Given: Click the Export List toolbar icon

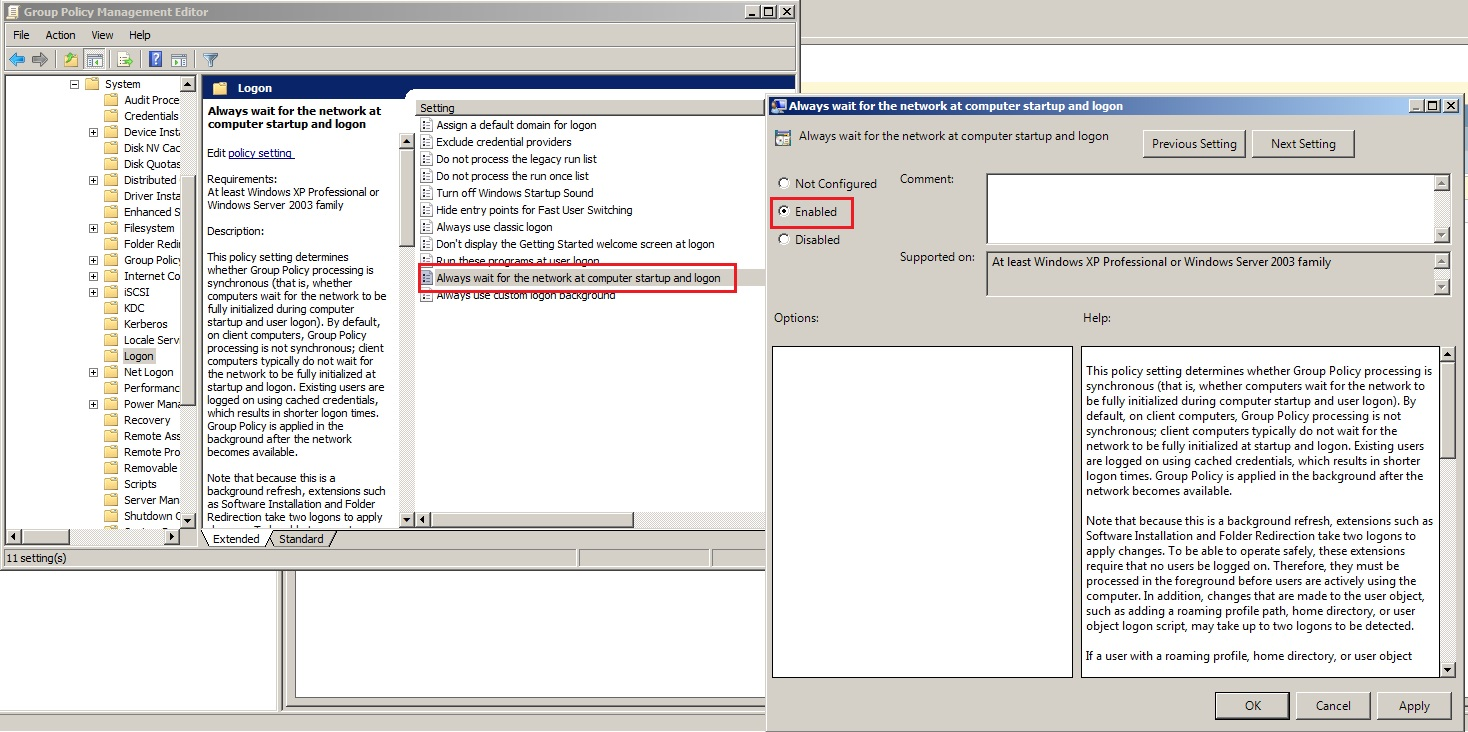Looking at the screenshot, I should pos(125,60).
